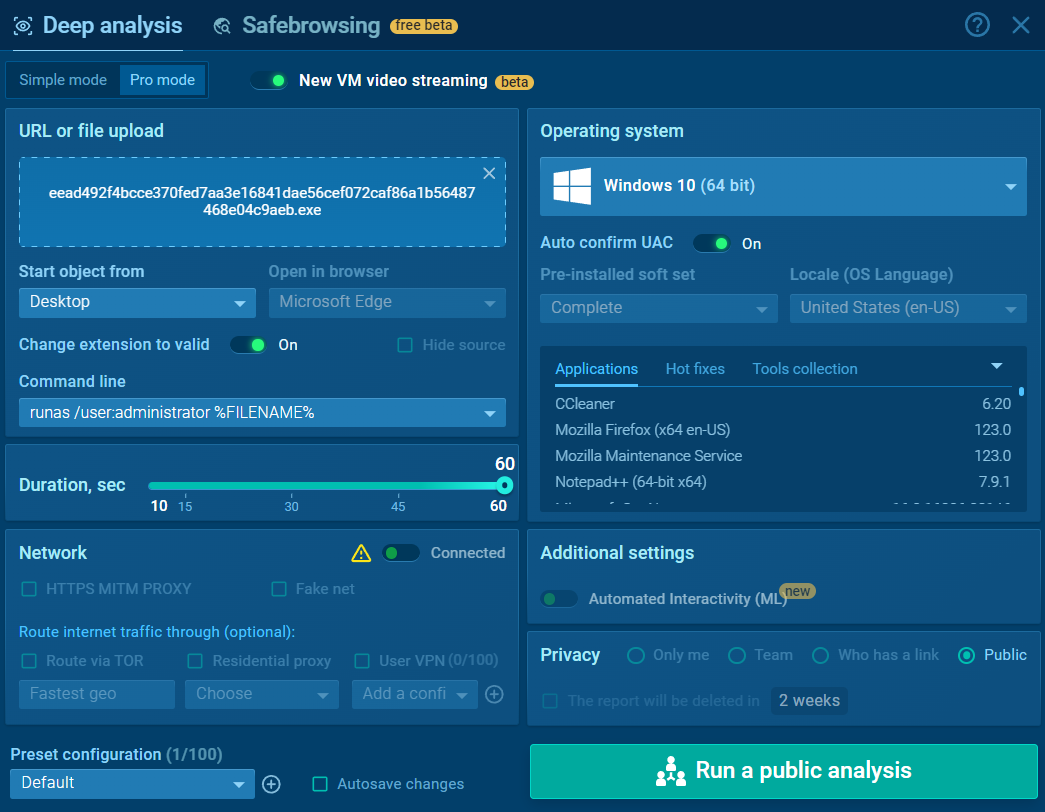The width and height of the screenshot is (1045, 812).
Task: Select 'Who has a link' privacy option
Action: (x=820, y=655)
